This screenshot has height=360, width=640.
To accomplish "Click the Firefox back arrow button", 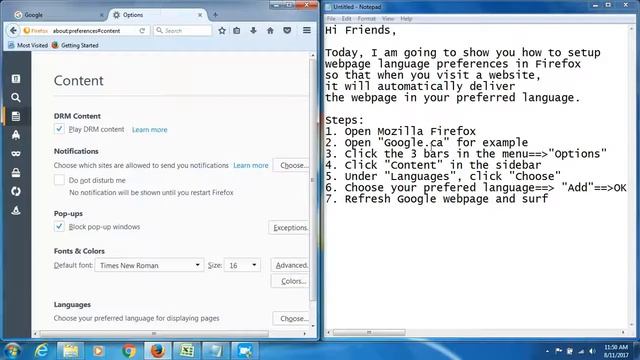I will 13,31.
